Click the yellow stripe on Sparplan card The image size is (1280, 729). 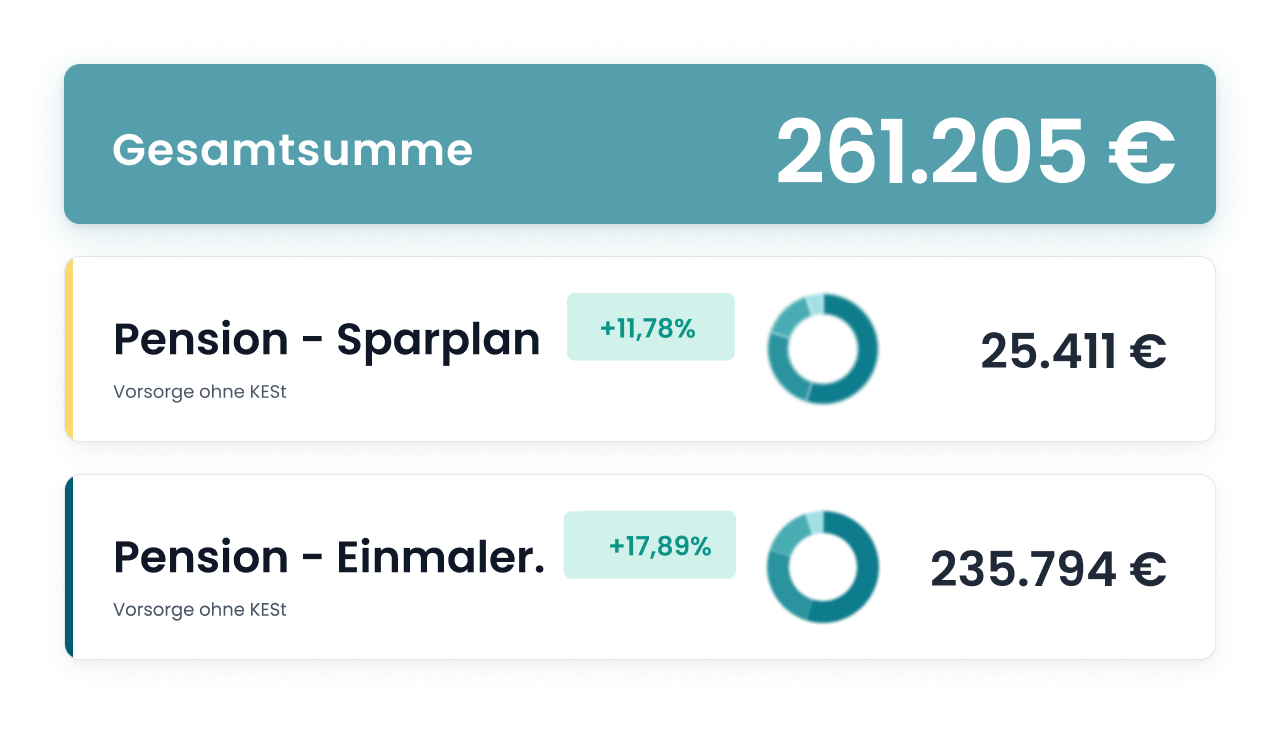(x=69, y=349)
